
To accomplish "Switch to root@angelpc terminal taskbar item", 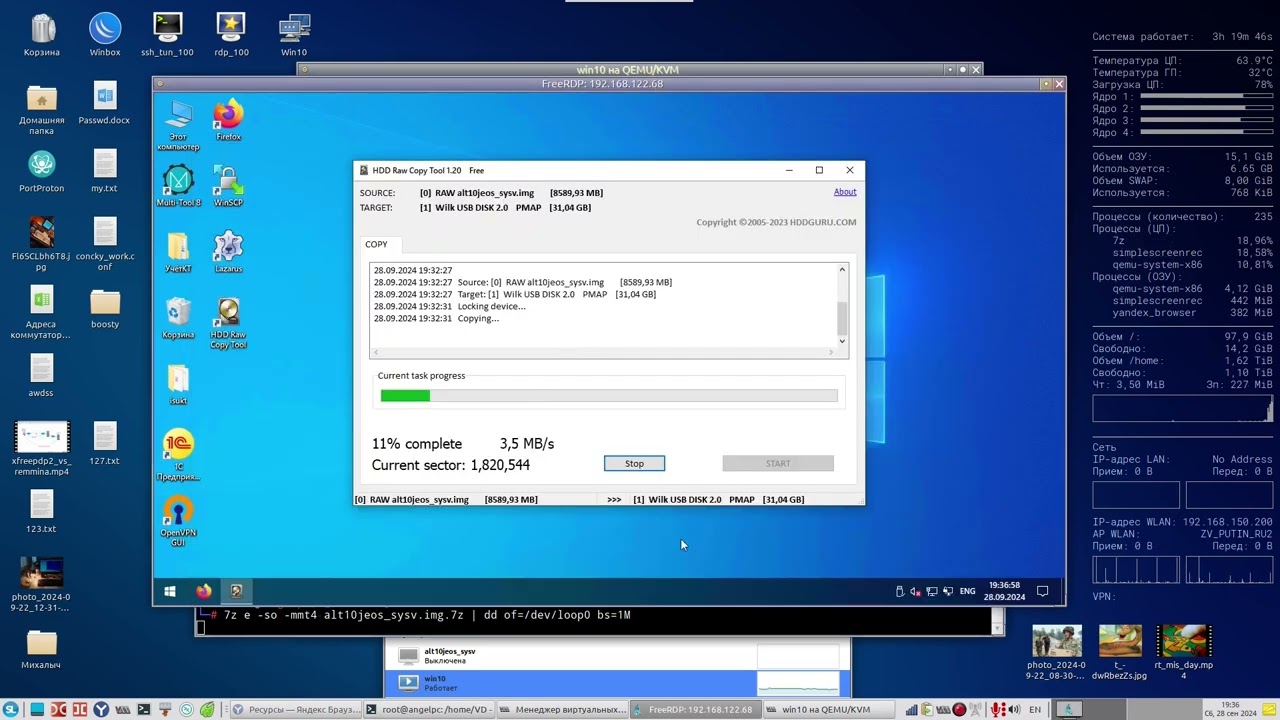I will tap(429, 710).
